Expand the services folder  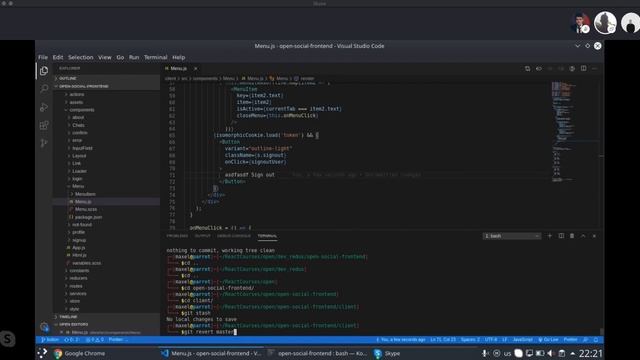78,294
